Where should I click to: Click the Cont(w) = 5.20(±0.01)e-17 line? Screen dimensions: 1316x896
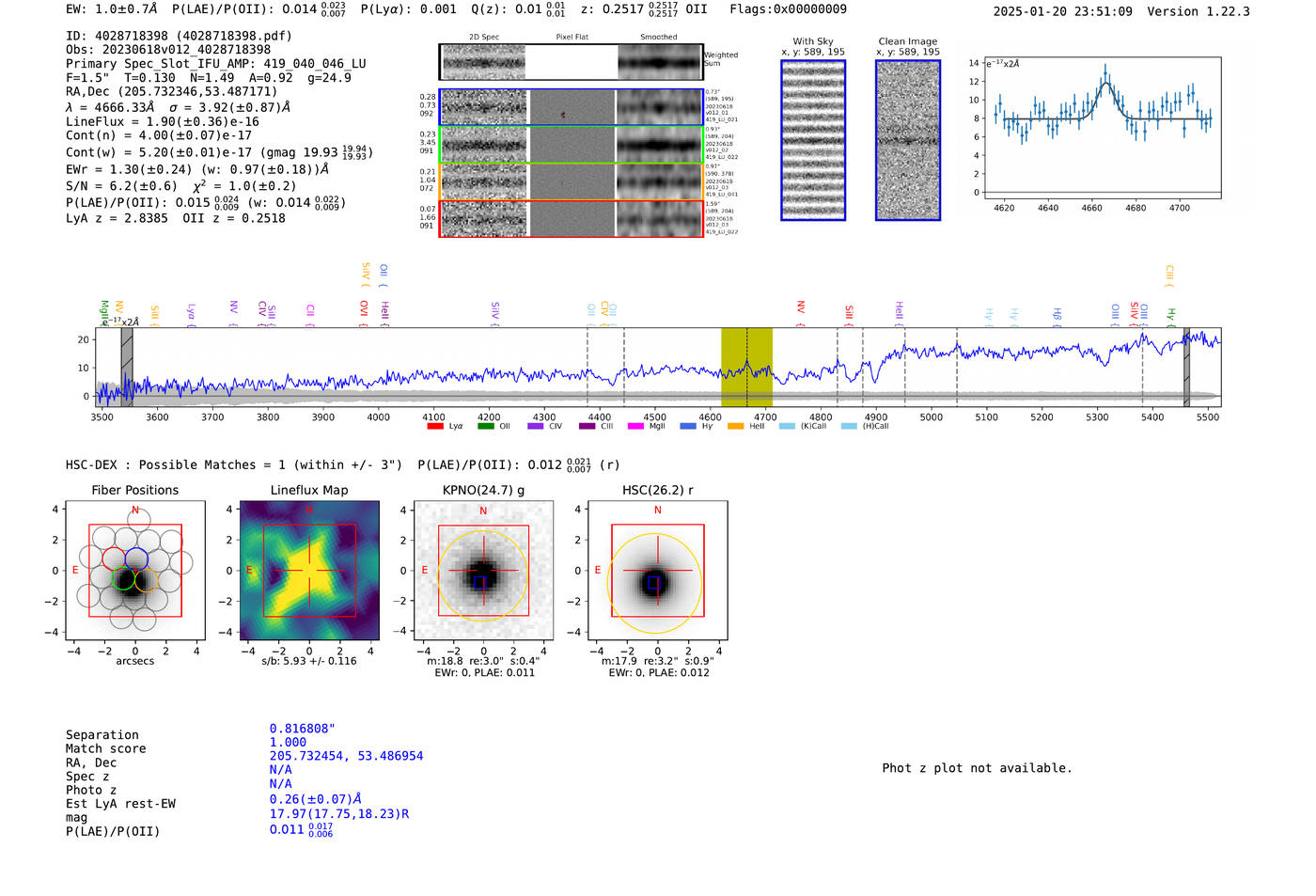pyautogui.click(x=219, y=152)
